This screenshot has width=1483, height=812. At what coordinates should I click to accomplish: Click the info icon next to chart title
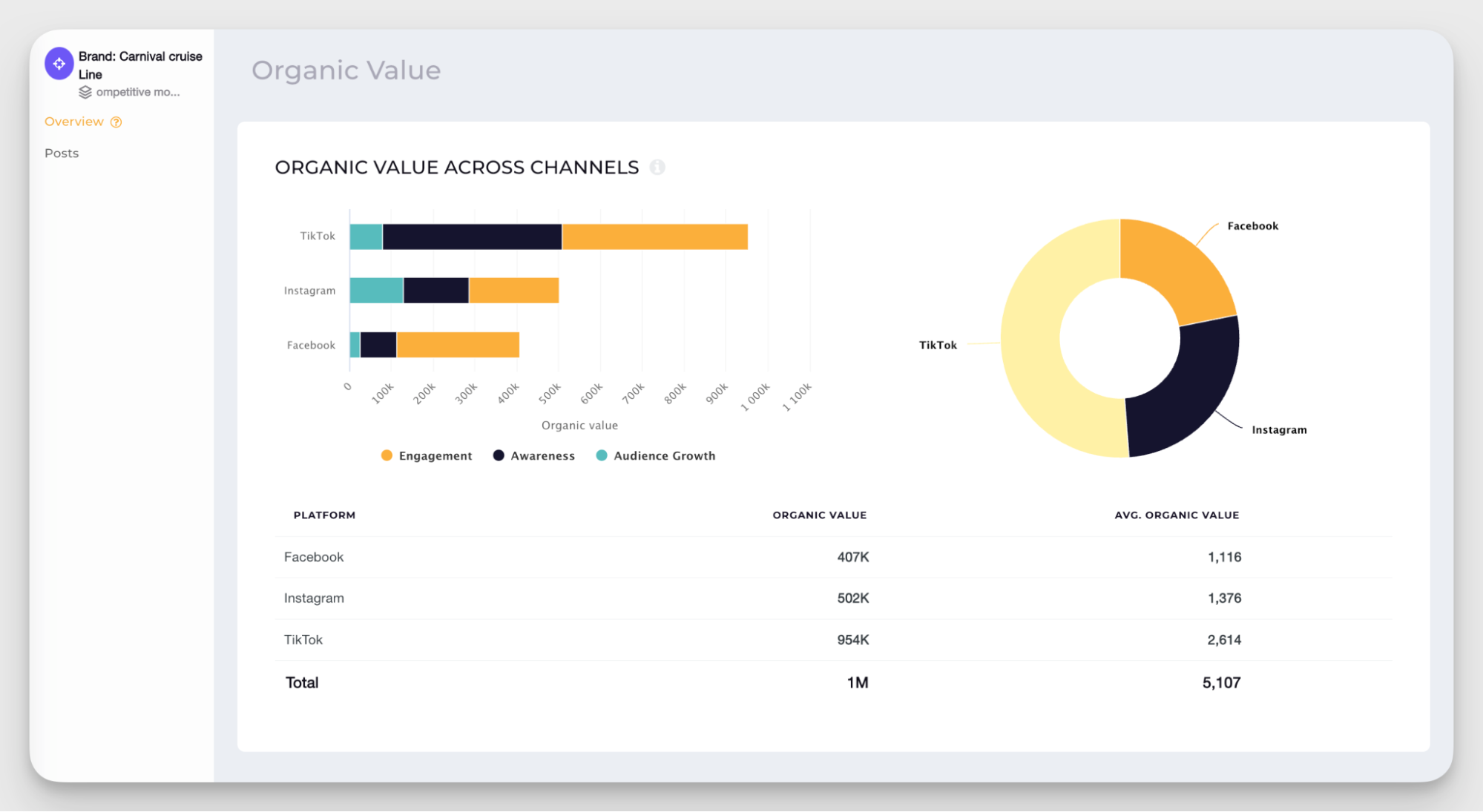click(657, 167)
